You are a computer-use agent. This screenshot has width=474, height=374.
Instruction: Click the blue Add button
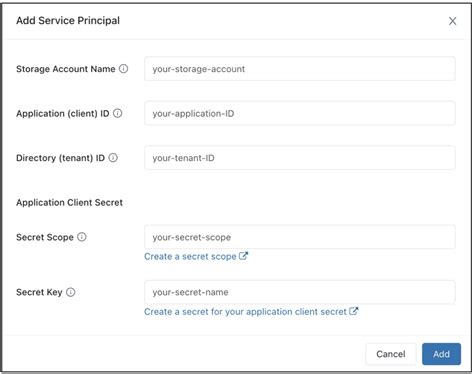[x=441, y=354]
